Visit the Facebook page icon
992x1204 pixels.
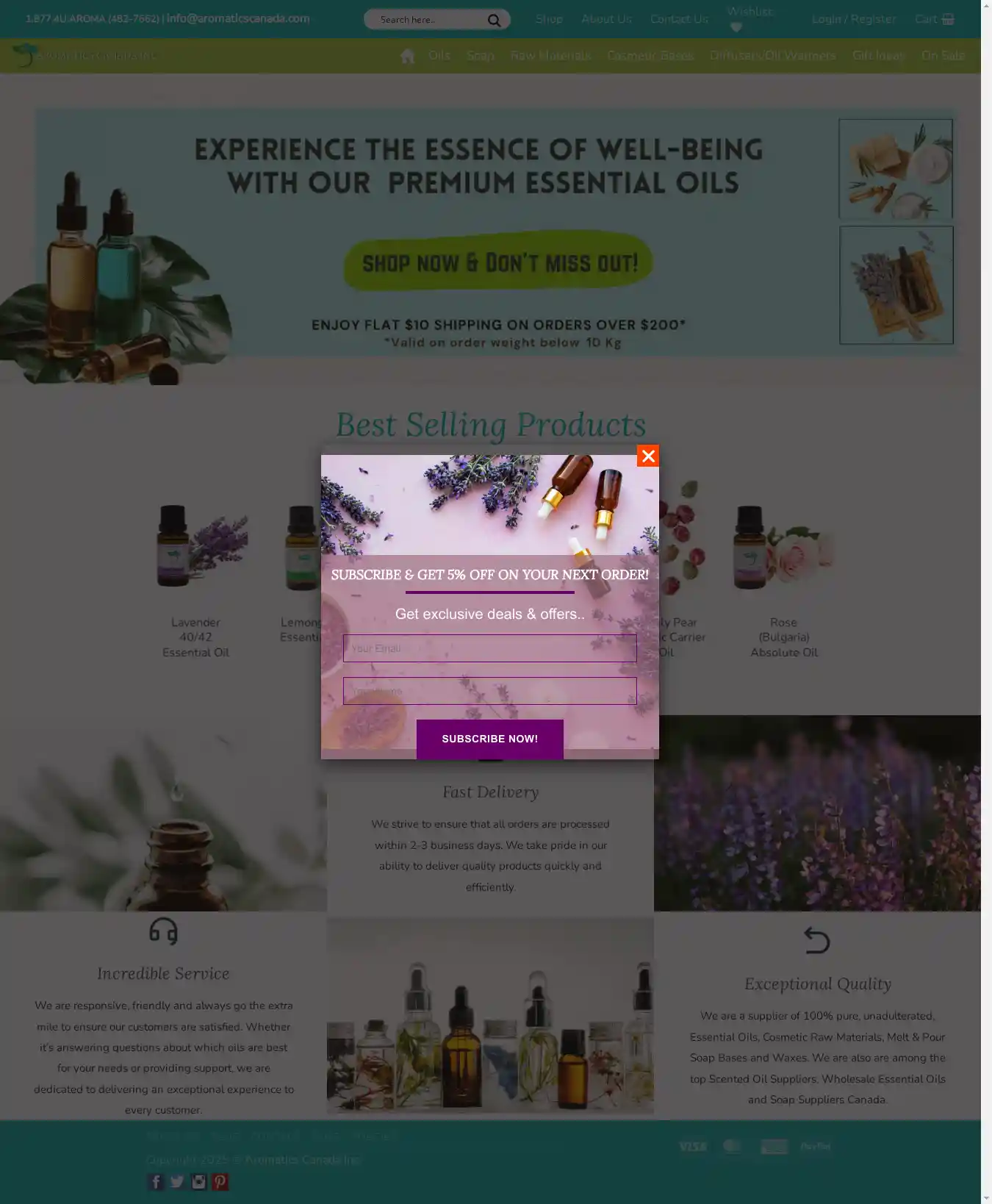[156, 1181]
